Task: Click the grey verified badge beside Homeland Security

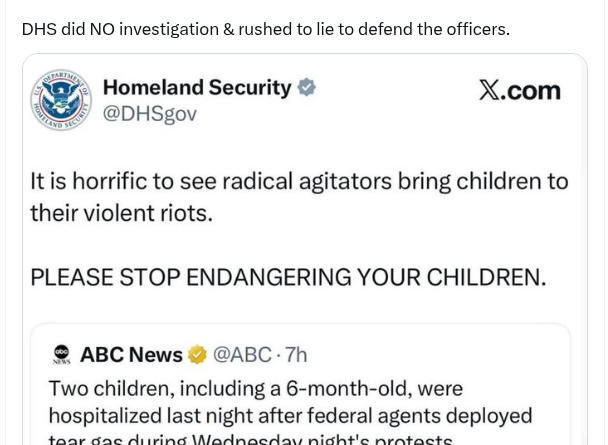Action: coord(307,87)
